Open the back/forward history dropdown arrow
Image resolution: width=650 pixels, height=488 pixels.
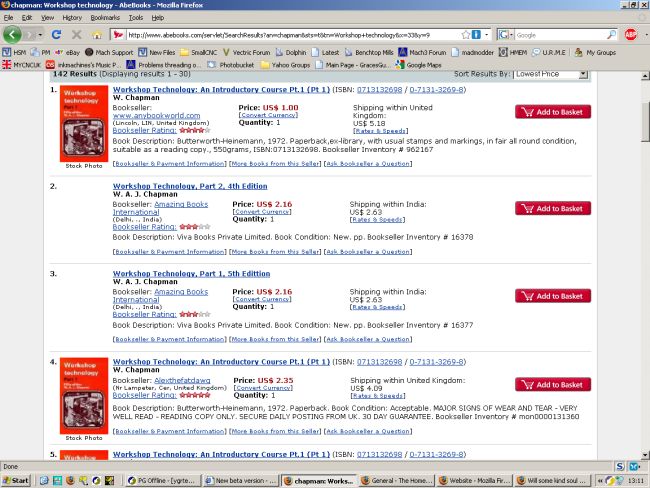40,34
